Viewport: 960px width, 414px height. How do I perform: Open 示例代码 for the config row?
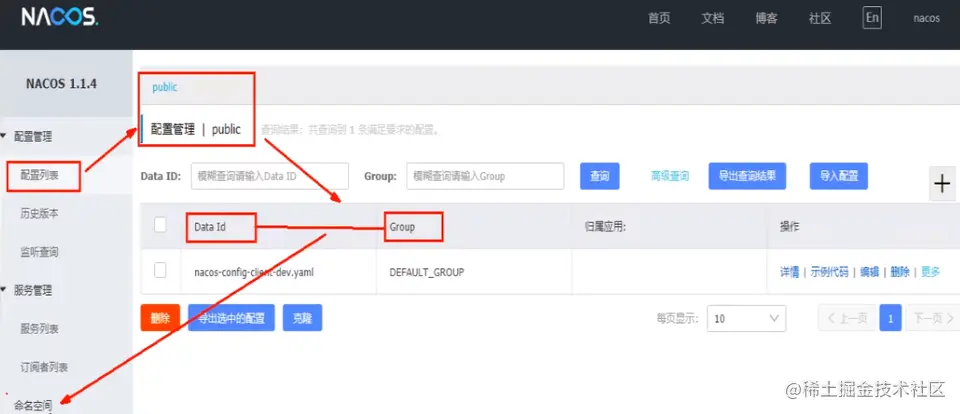point(830,272)
